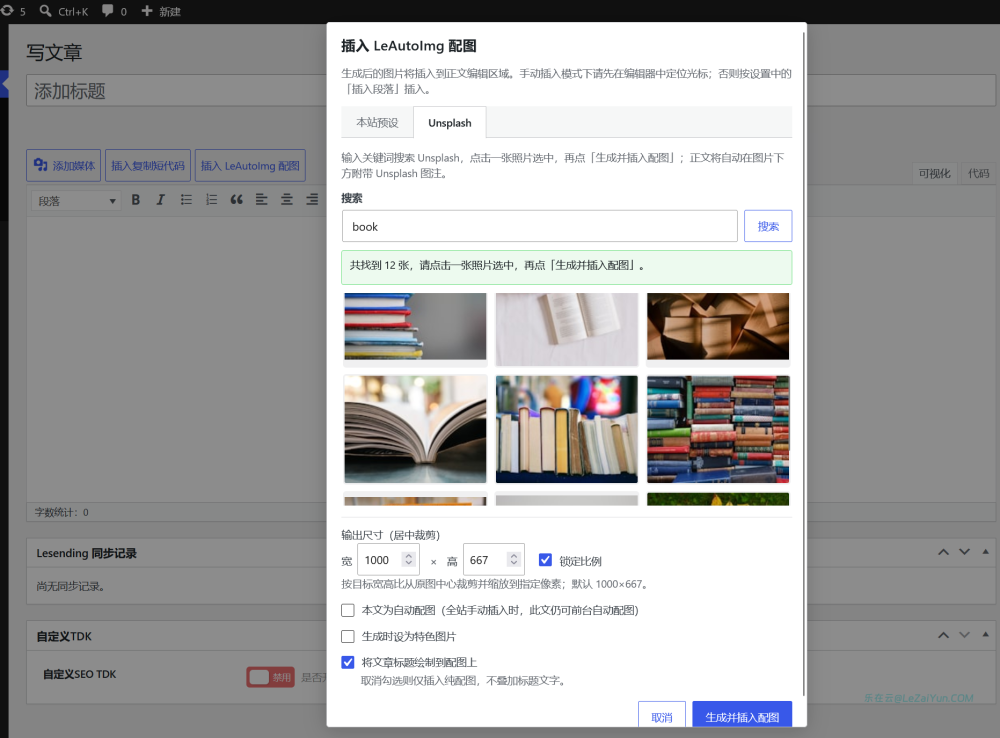This screenshot has width=1000, height=738.
Task: Move 自定义TDK panel up
Action: click(x=943, y=635)
